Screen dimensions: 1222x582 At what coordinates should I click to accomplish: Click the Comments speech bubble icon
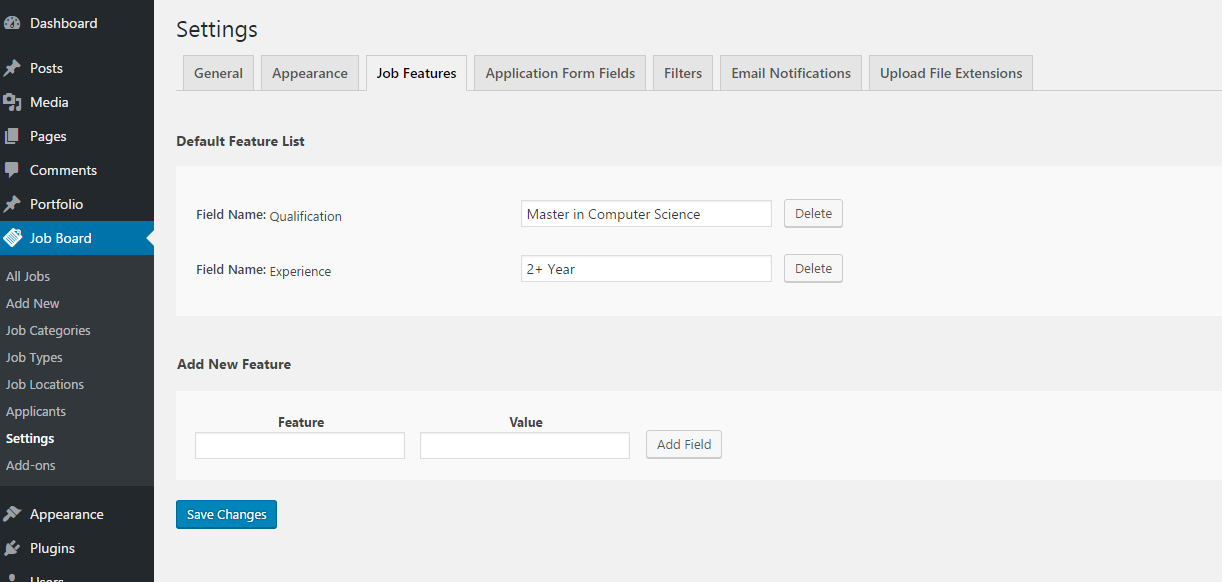13,170
